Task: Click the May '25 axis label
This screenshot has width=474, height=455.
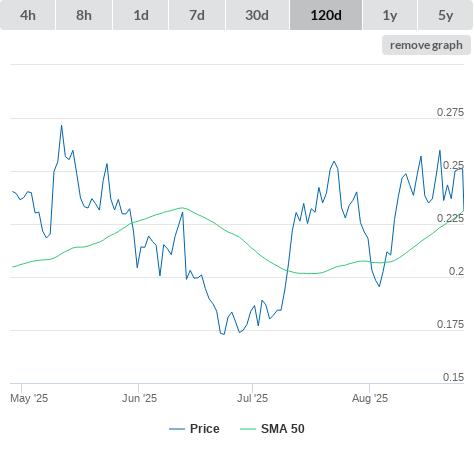Action: click(29, 398)
